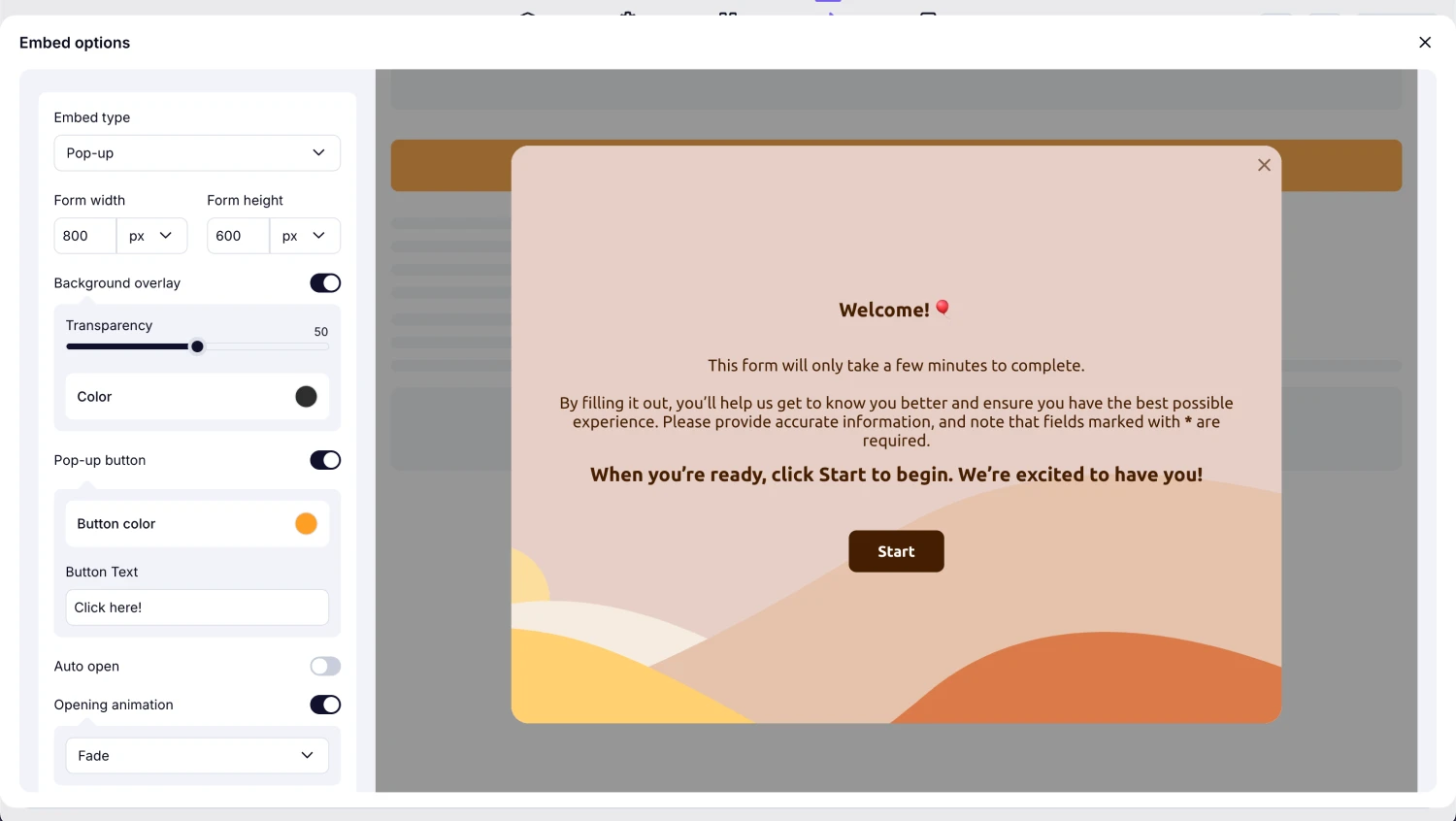1456x821 pixels.
Task: Click the Start button in the pop-up preview
Action: pos(896,551)
